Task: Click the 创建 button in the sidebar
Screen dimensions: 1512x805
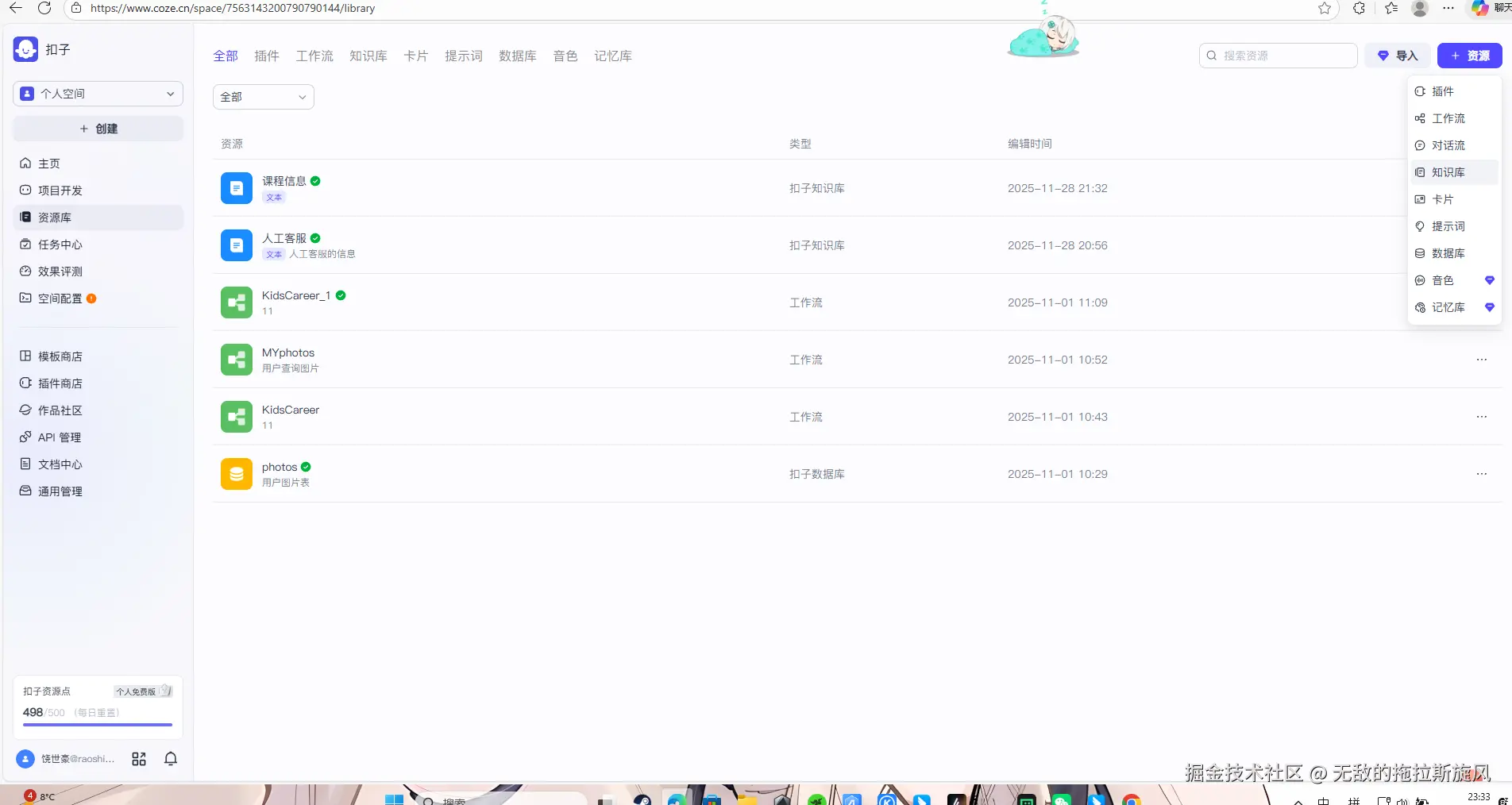Action: pyautogui.click(x=98, y=129)
